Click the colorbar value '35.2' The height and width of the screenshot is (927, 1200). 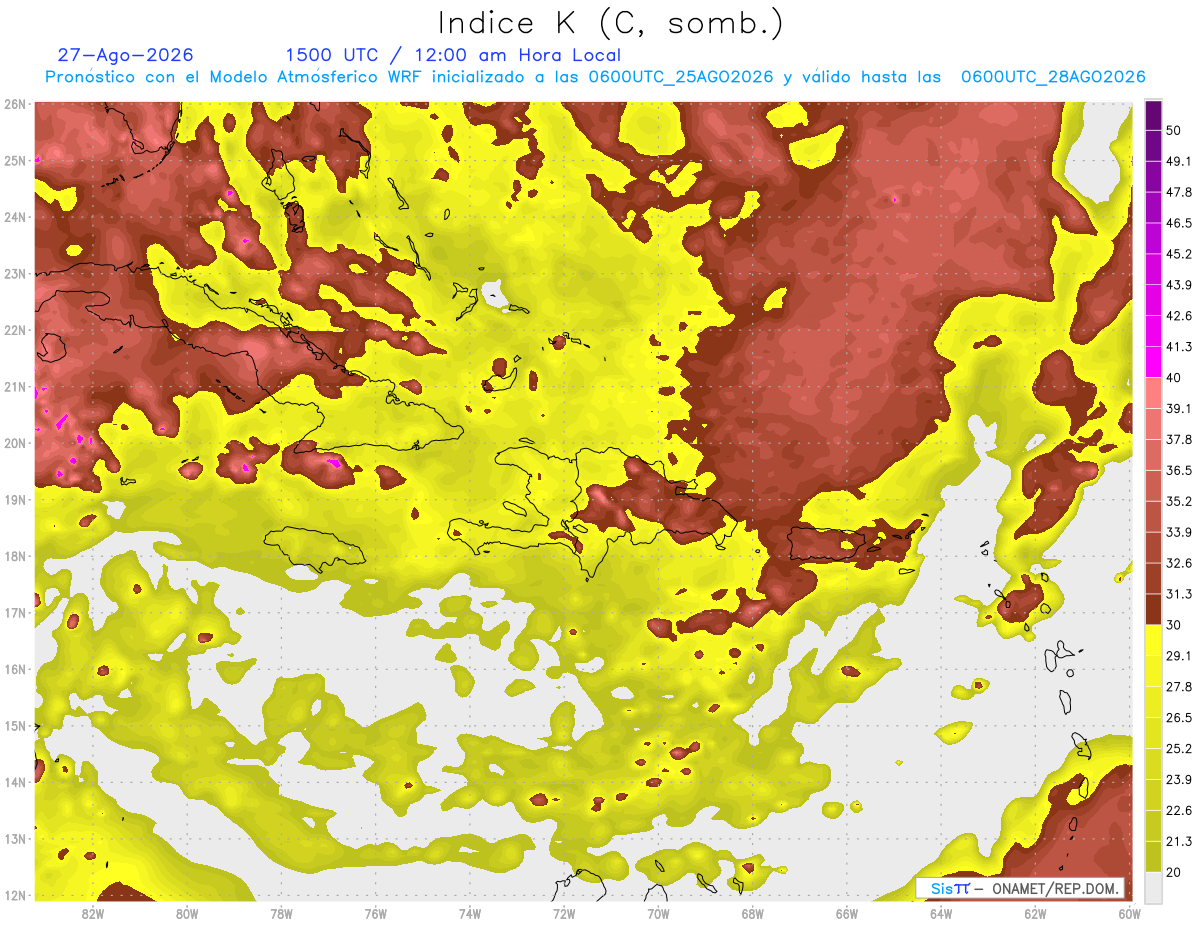1179,501
